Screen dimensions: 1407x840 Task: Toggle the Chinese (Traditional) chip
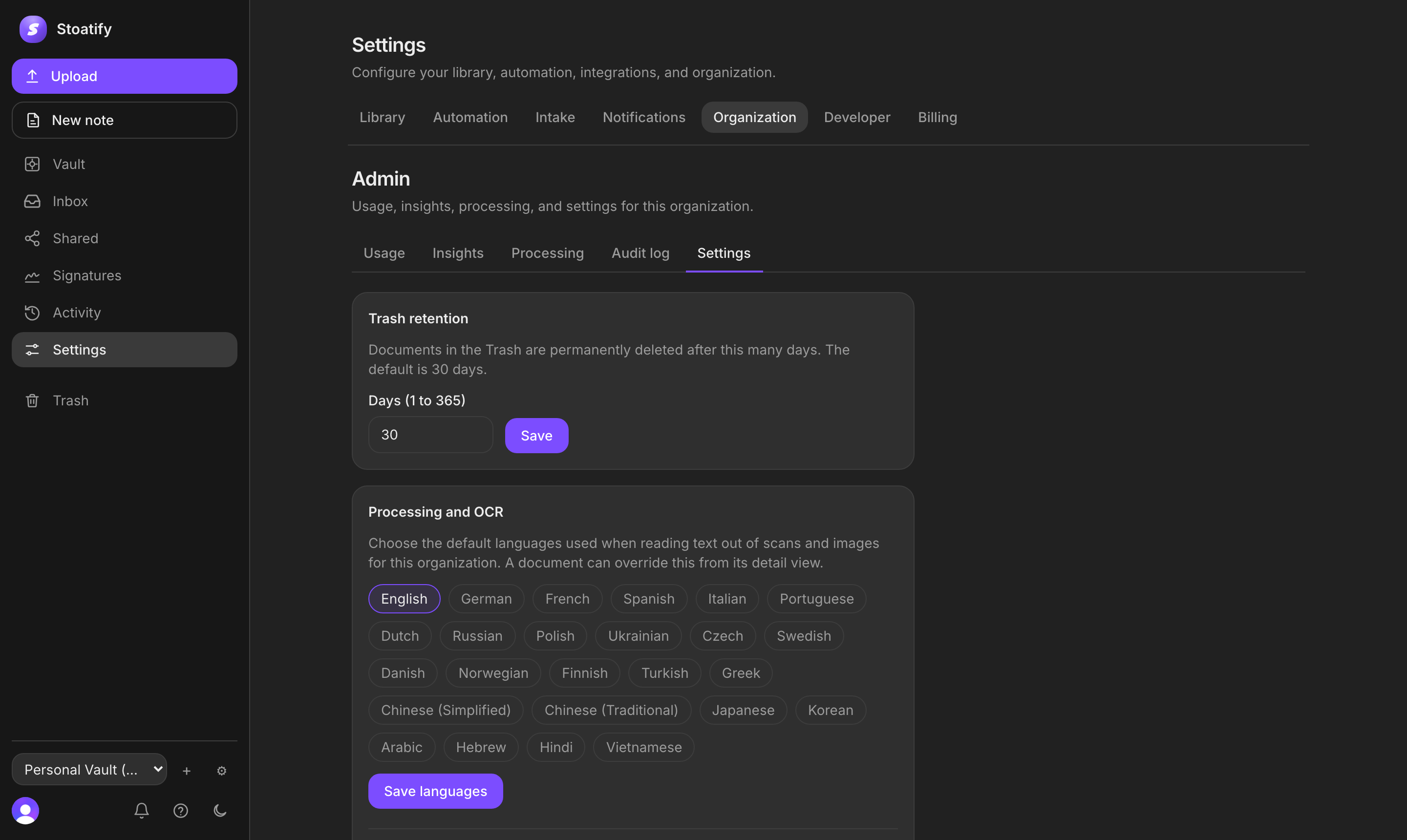pos(611,710)
